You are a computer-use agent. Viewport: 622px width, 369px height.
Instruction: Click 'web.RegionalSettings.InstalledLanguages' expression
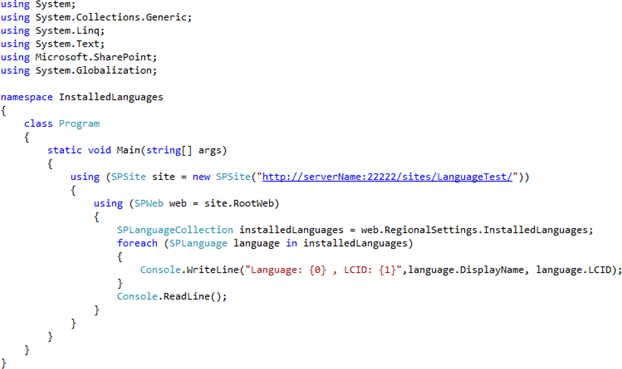(x=474, y=230)
